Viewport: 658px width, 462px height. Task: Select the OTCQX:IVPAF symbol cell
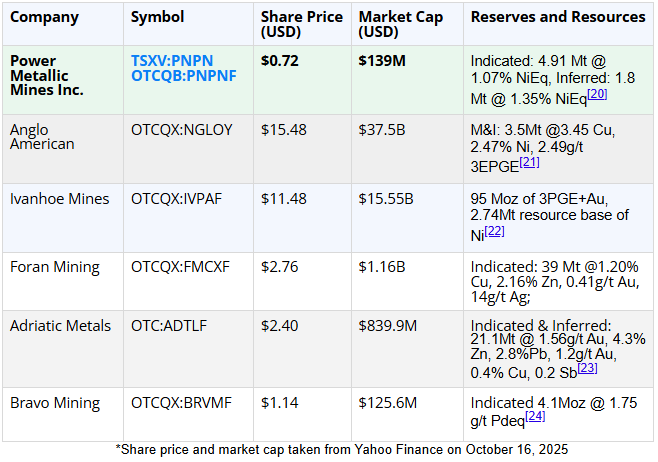(178, 198)
